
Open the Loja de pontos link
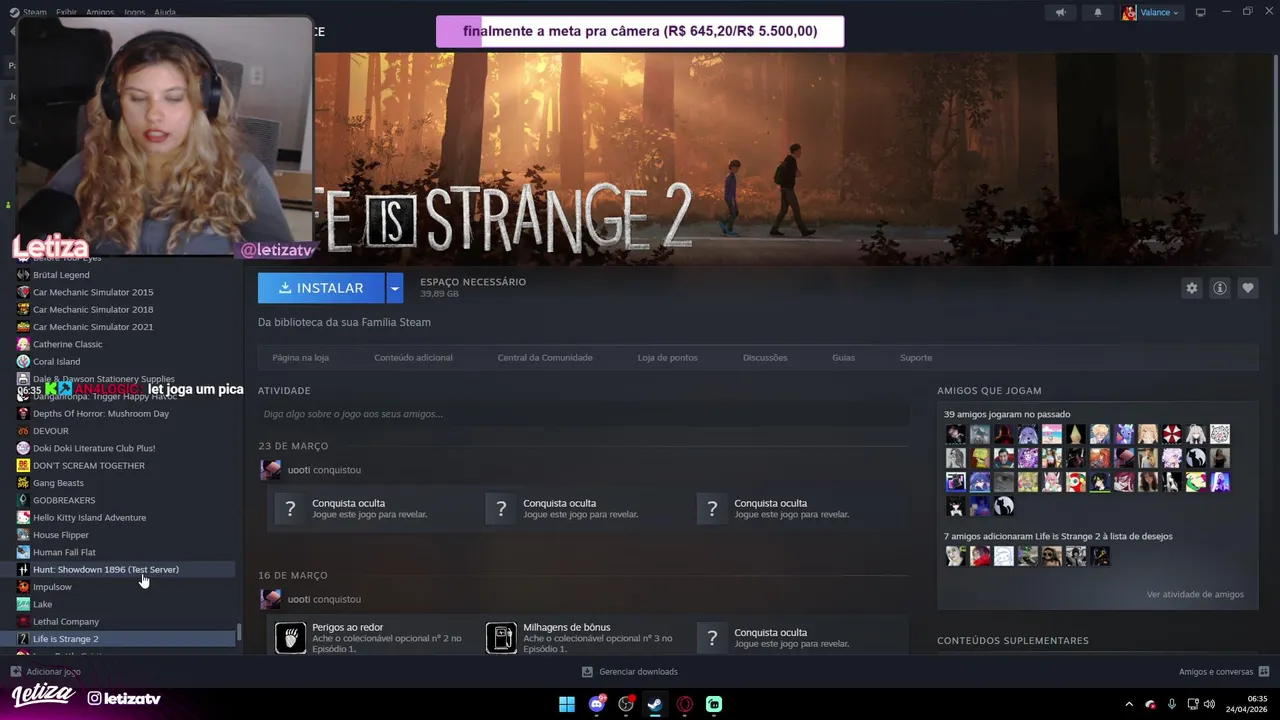(x=668, y=357)
